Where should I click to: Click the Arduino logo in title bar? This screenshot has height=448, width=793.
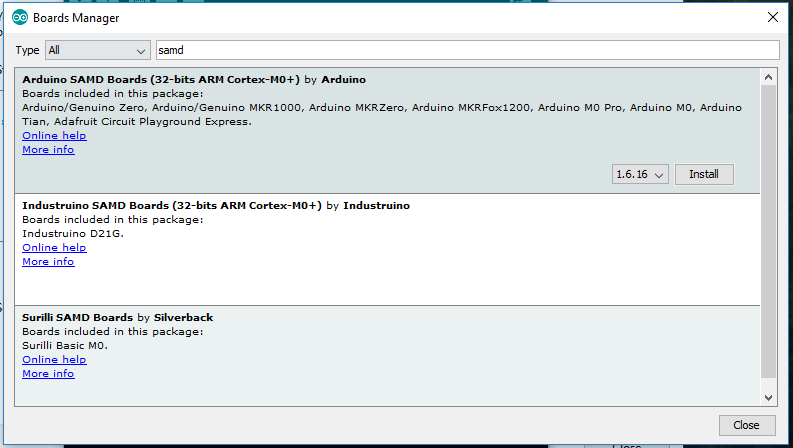tap(20, 18)
